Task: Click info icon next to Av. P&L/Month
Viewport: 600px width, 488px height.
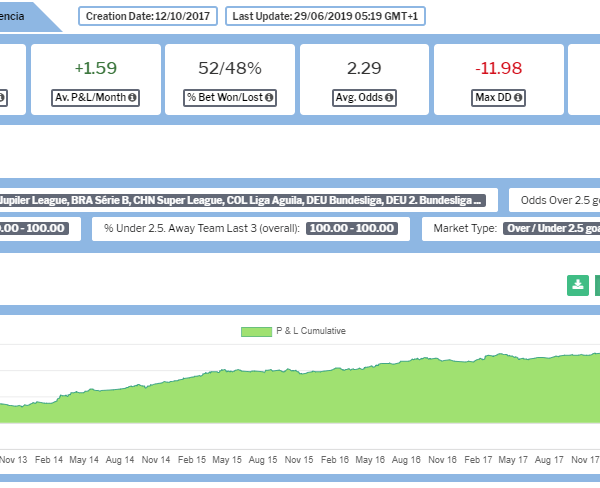Action: point(132,98)
